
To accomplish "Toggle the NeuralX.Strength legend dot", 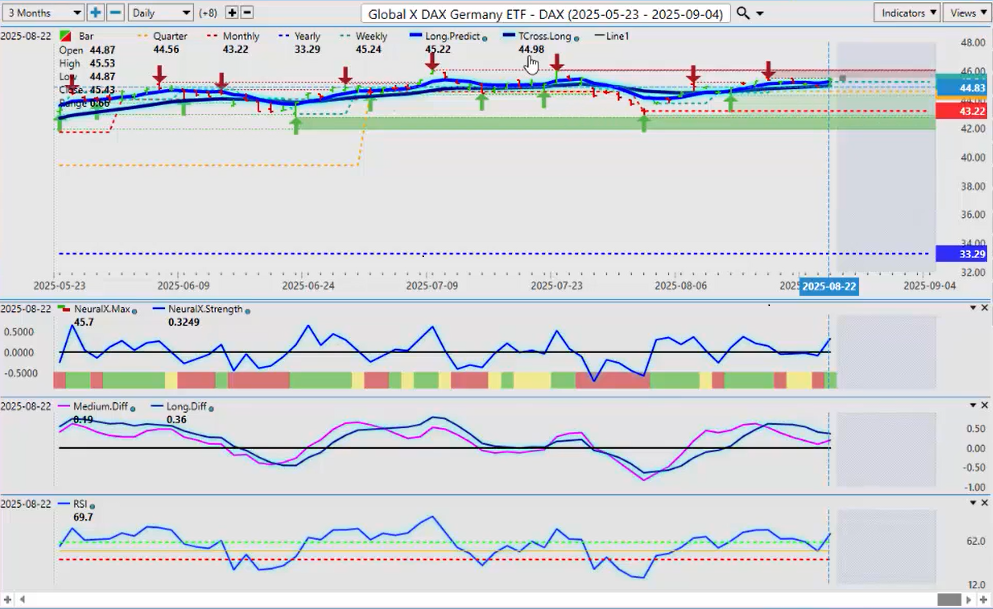I will click(247, 310).
